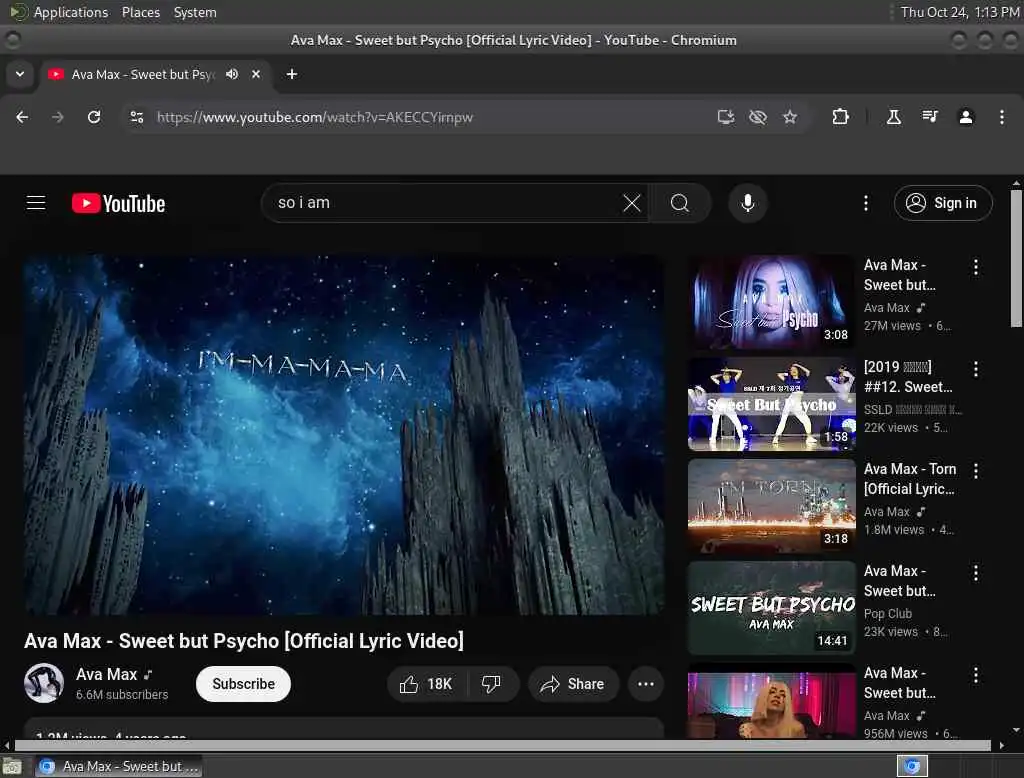Install app icon in address bar
Screen dimensions: 1024x778
click(x=726, y=117)
